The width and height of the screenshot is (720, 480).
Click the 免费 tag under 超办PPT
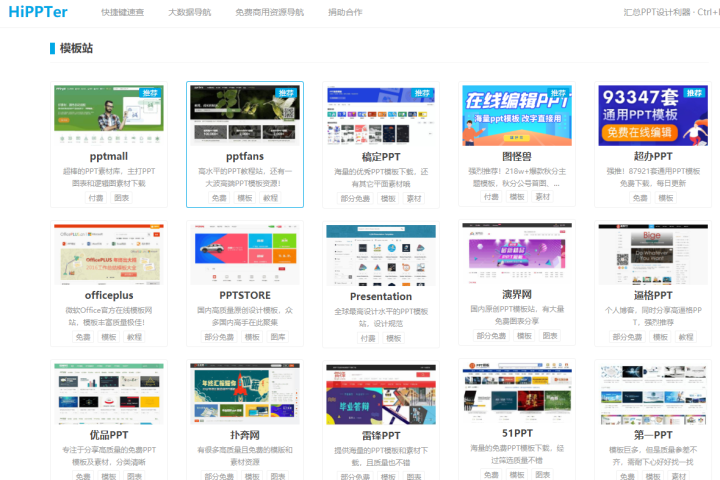point(640,198)
